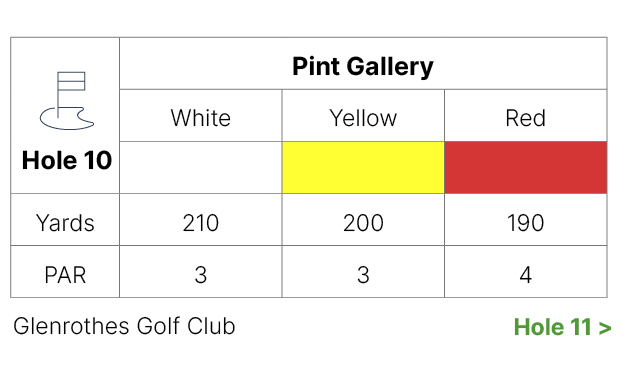Select the 190 yards cell
Image resolution: width=625 pixels, height=365 pixels.
click(x=526, y=220)
